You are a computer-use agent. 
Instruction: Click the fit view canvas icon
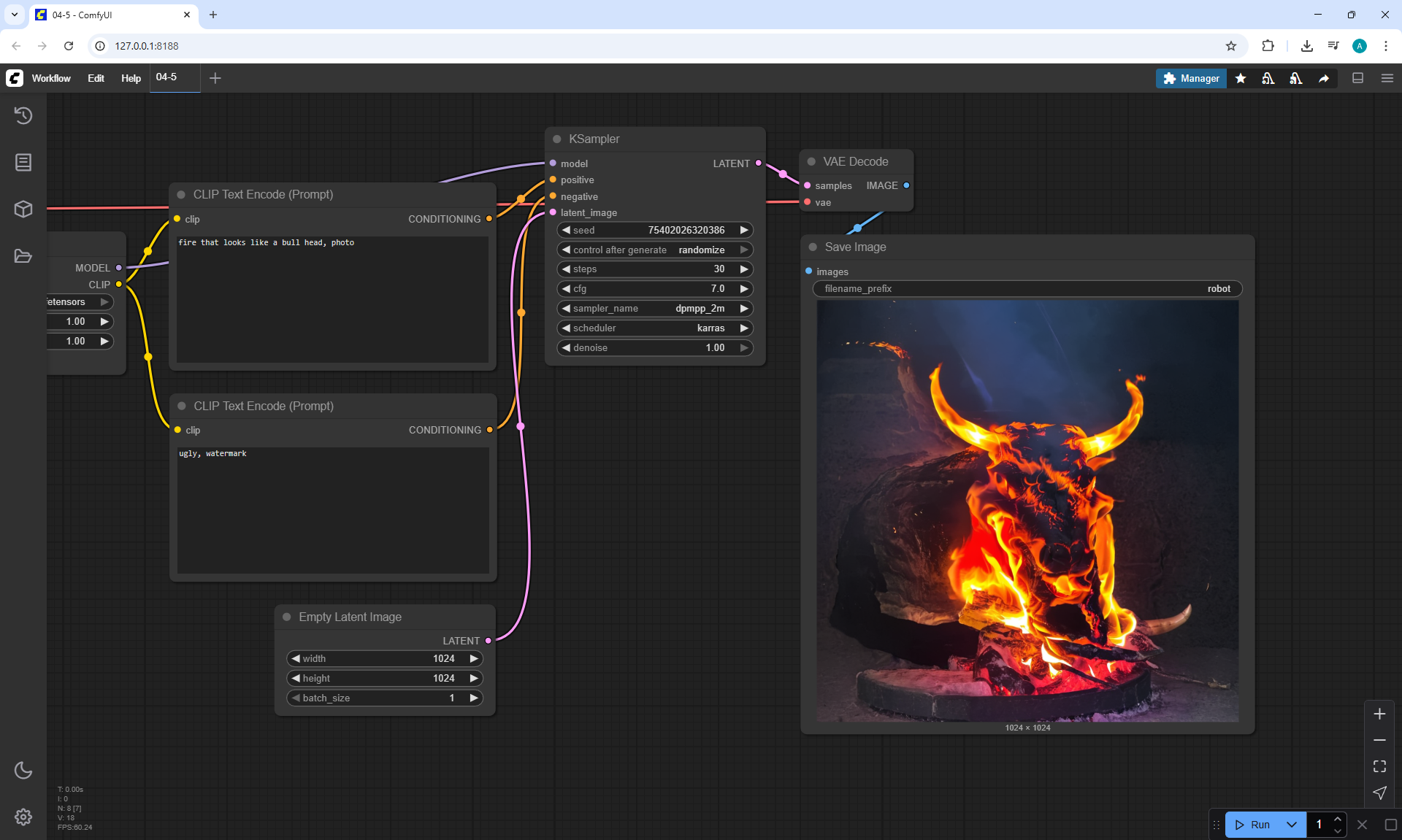click(x=1379, y=766)
